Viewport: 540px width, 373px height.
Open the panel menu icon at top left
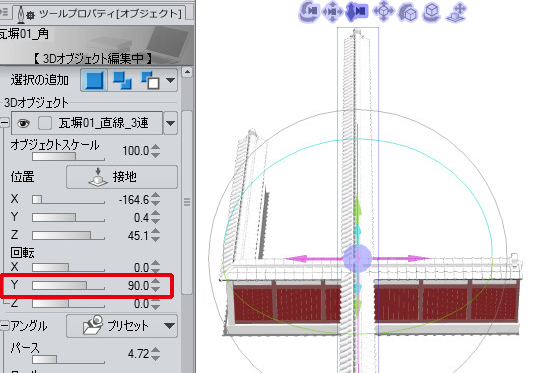point(4,12)
